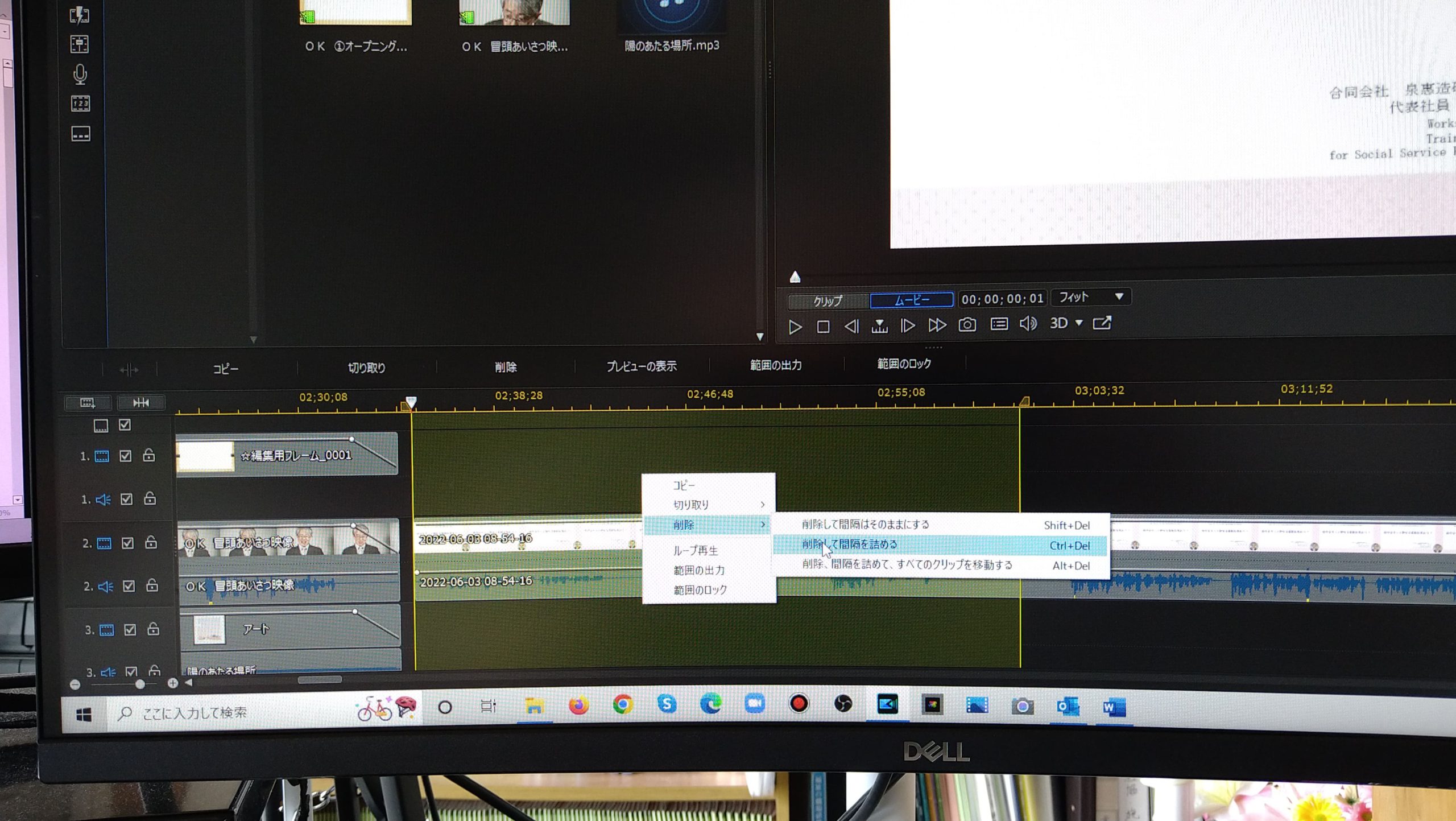Screen dimensions: 1456x821
Task: Select the 陽のあたる場所.mp3 media thumbnail
Action: coord(671,14)
